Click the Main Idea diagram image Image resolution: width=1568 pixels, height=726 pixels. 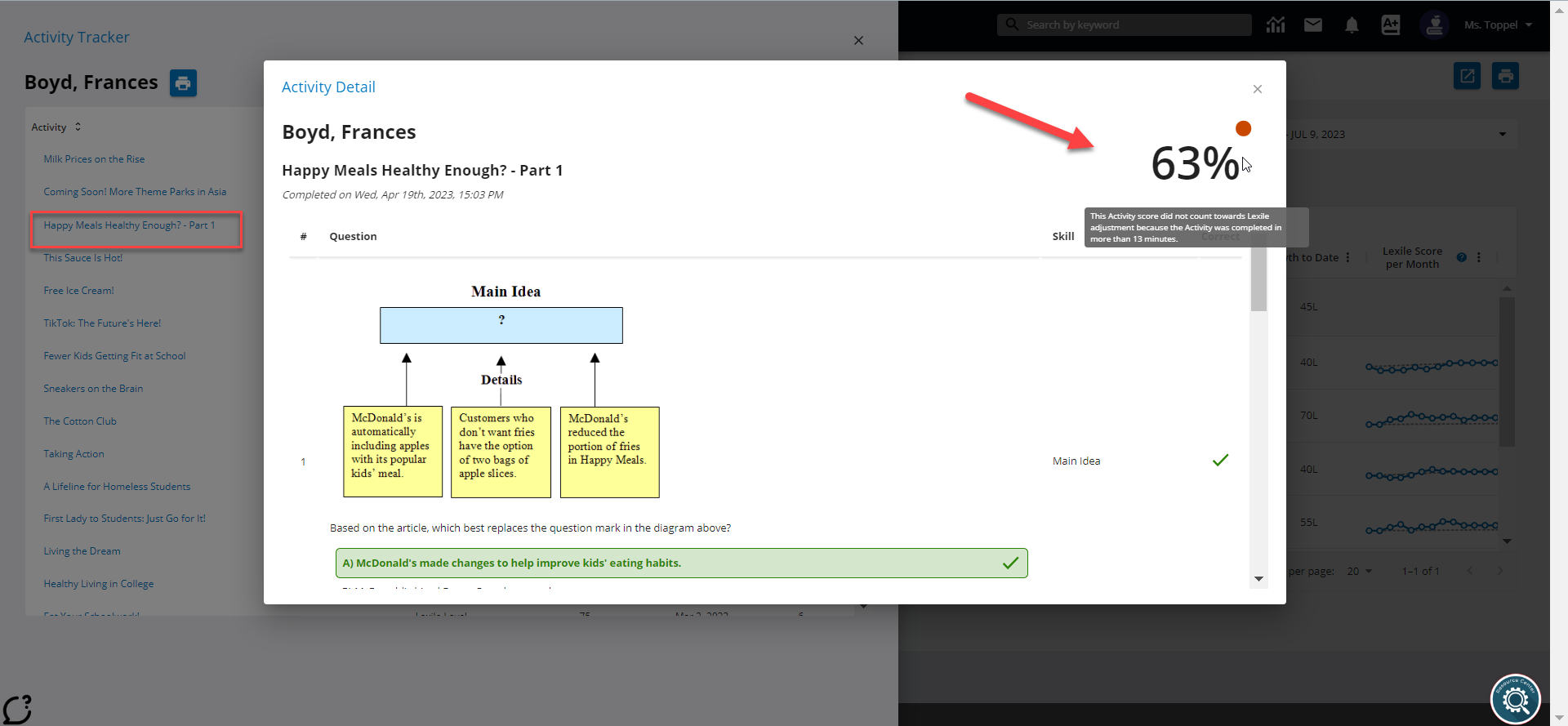pyautogui.click(x=501, y=392)
